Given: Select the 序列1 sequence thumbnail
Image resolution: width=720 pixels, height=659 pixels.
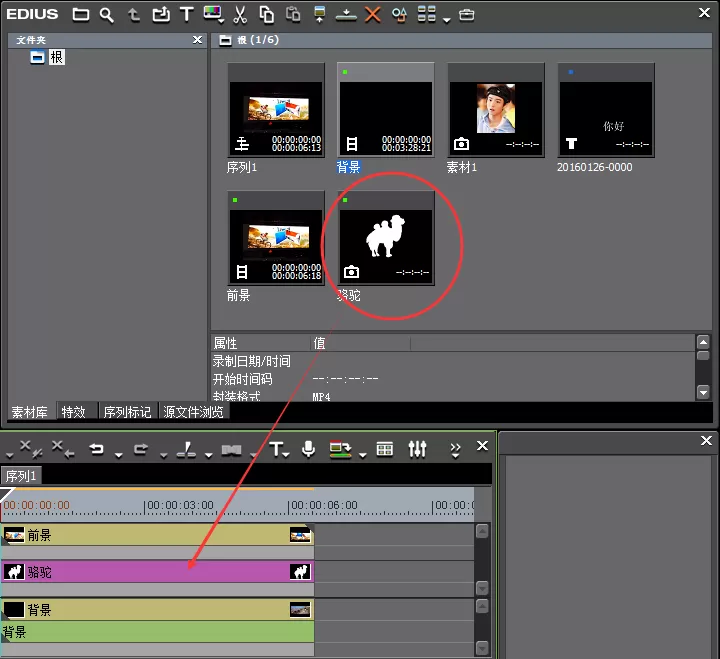Looking at the screenshot, I should pyautogui.click(x=276, y=110).
